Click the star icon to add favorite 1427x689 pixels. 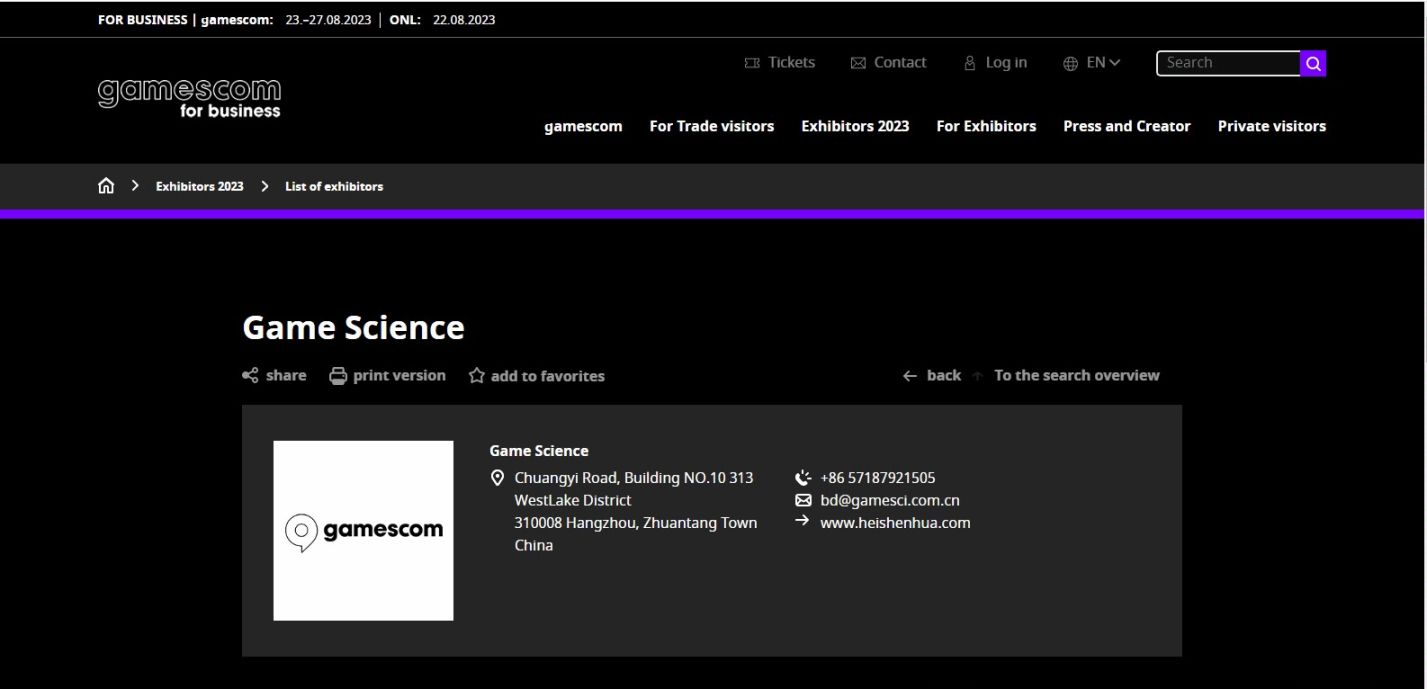pyautogui.click(x=477, y=376)
